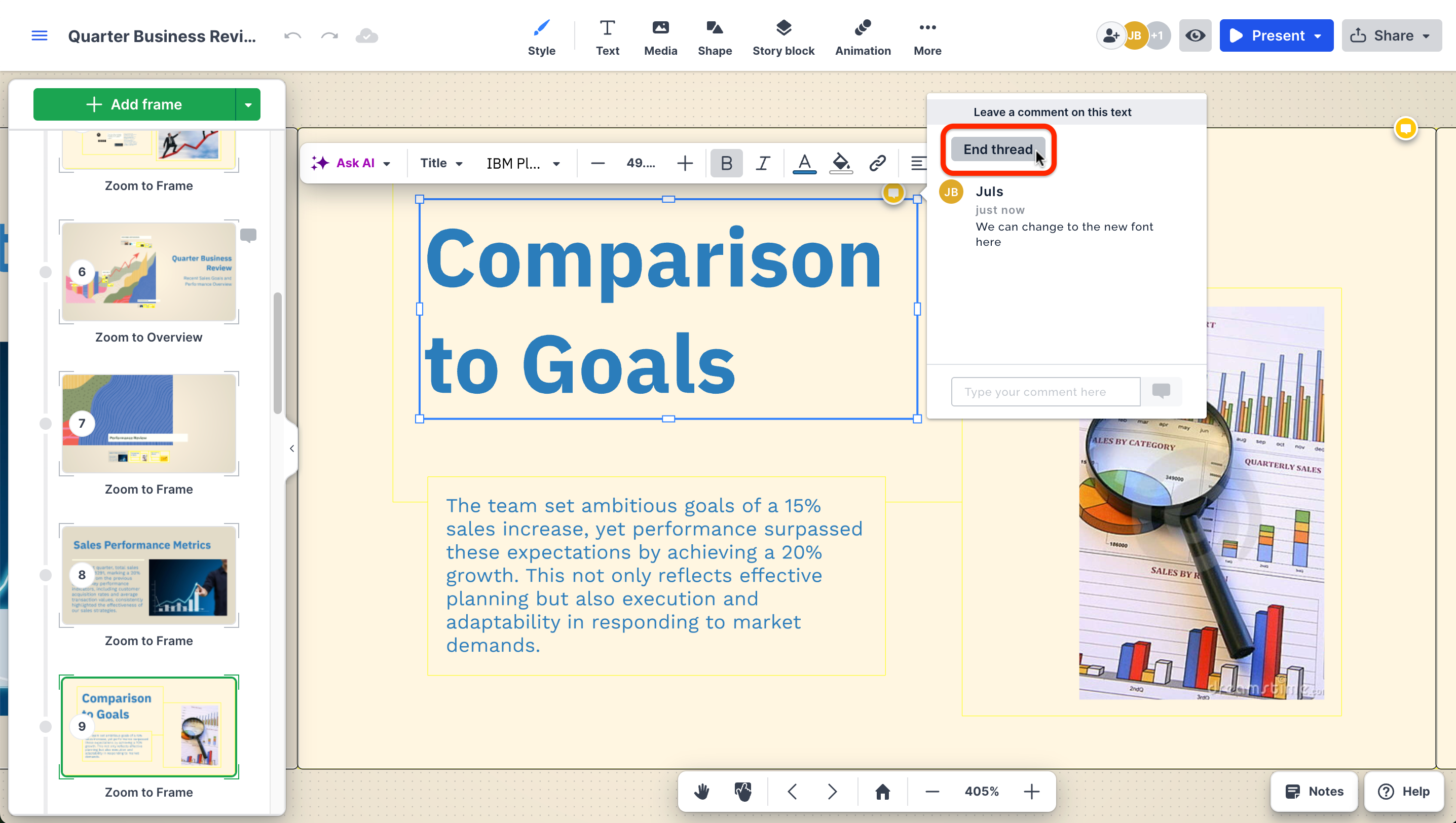Insert a Text element
The height and width of the screenshot is (823, 1456).
pos(607,38)
